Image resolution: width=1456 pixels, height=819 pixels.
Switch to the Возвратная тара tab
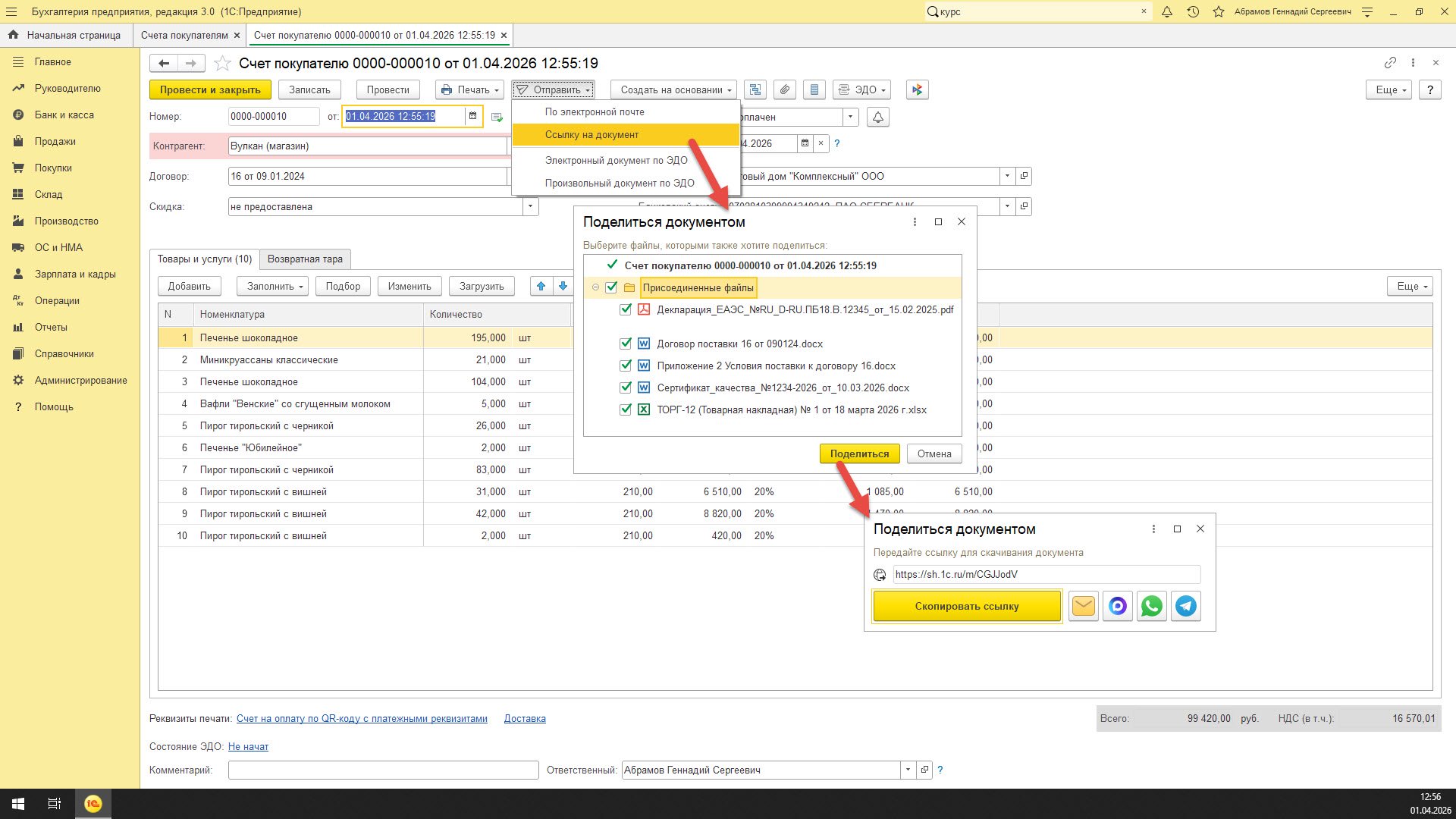click(x=305, y=259)
